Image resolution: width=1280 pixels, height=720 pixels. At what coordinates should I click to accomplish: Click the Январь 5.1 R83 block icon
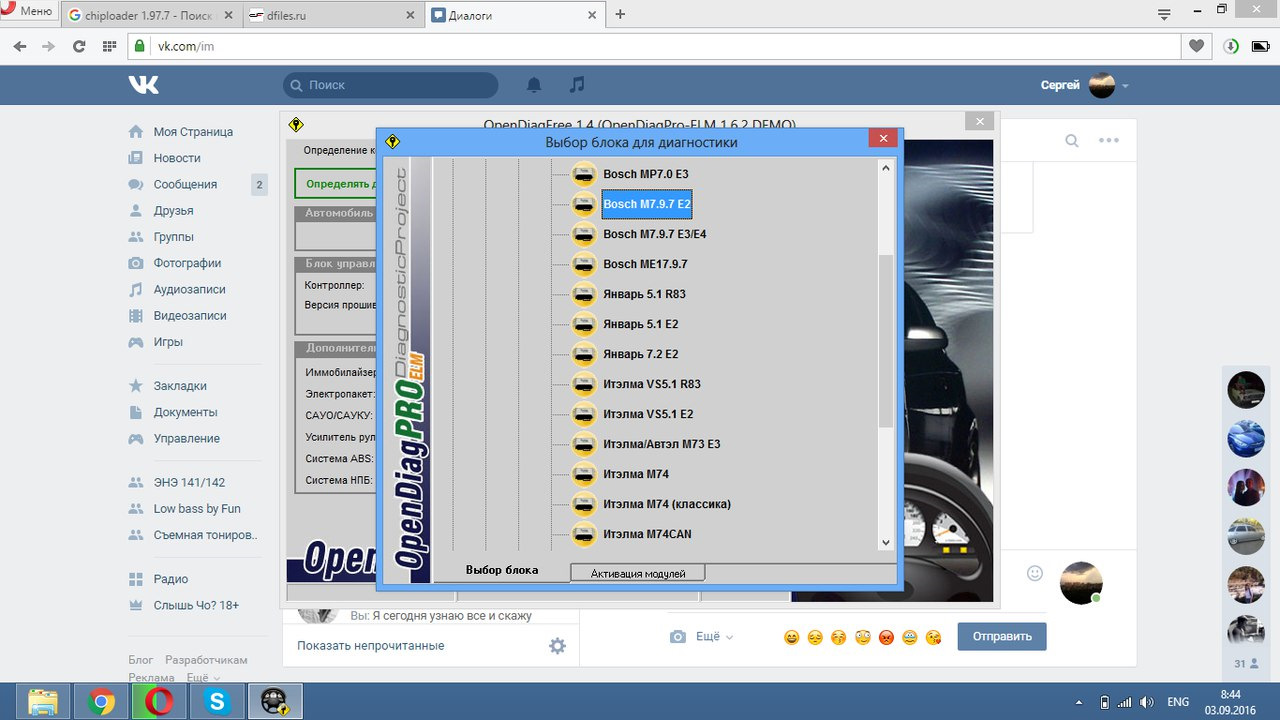[584, 294]
